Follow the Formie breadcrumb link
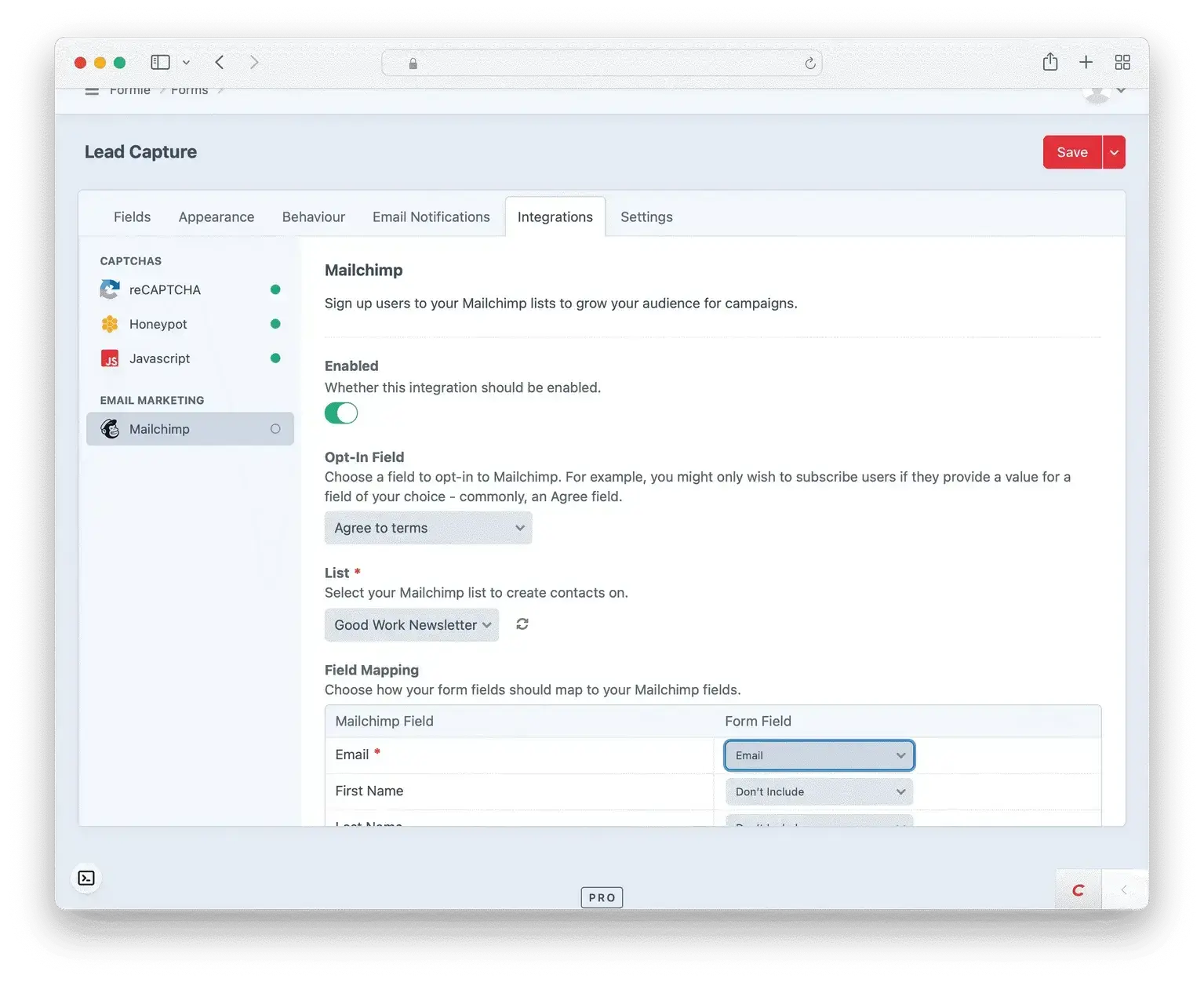Viewport: 1204px width, 982px height. 129,89
